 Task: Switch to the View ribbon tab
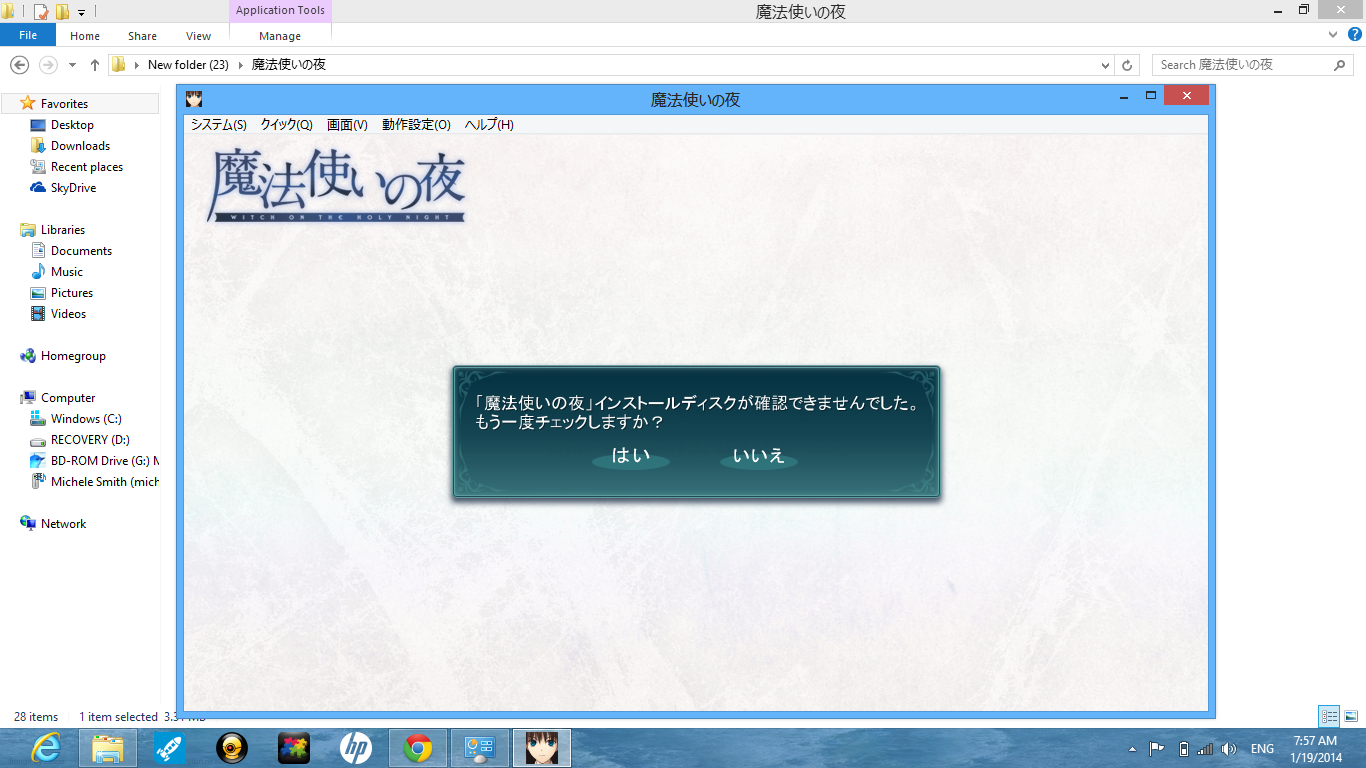click(x=198, y=36)
